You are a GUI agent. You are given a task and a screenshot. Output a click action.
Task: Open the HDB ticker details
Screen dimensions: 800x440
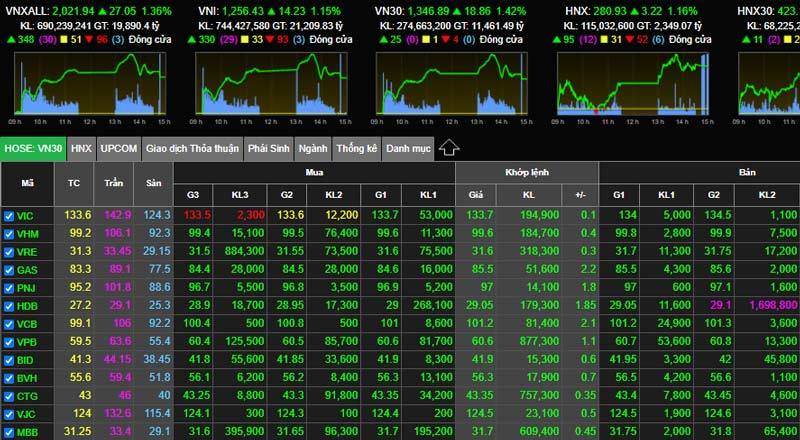(x=29, y=305)
